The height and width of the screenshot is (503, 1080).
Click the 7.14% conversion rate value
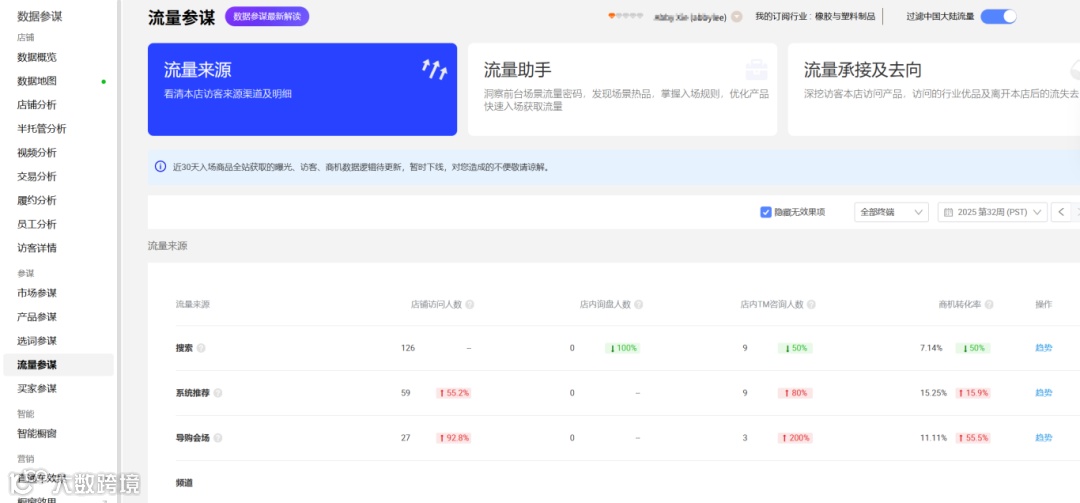(931, 348)
